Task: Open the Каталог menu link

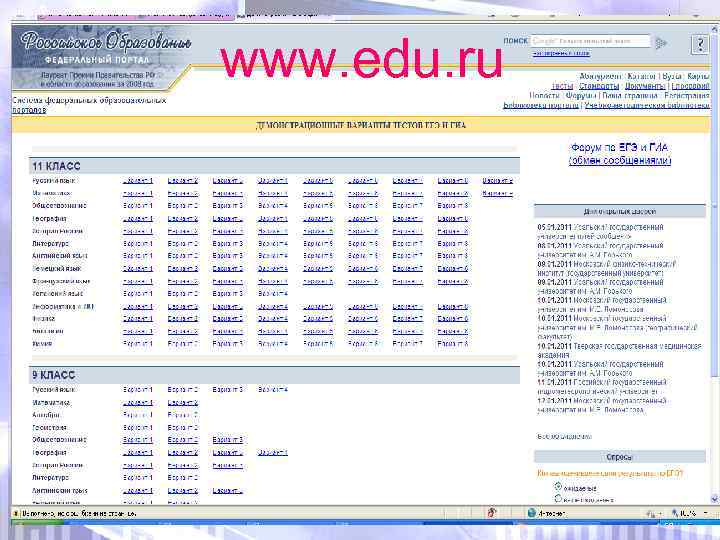Action: pos(641,76)
